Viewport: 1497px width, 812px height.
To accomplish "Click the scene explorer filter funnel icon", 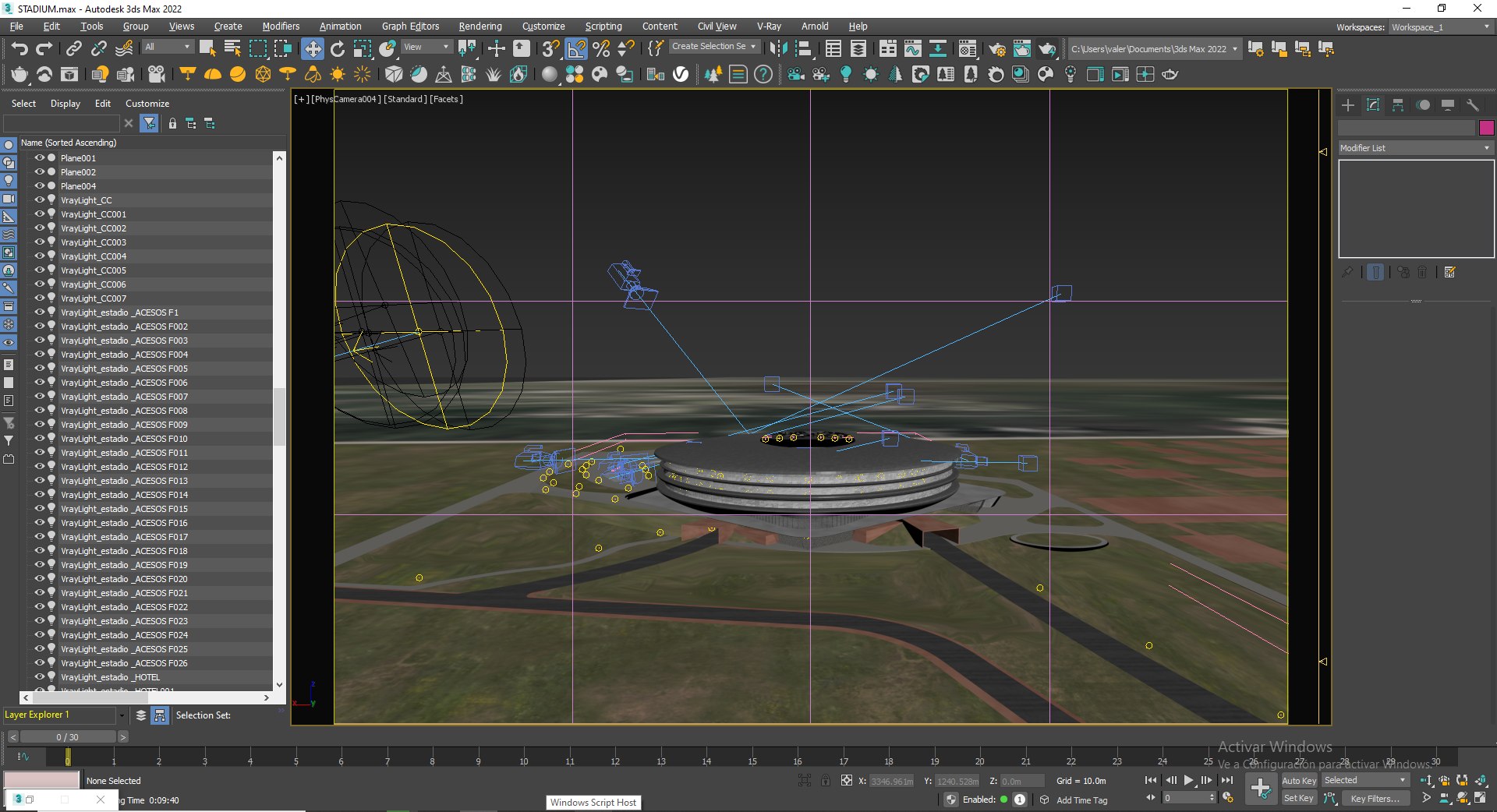I will click(149, 123).
